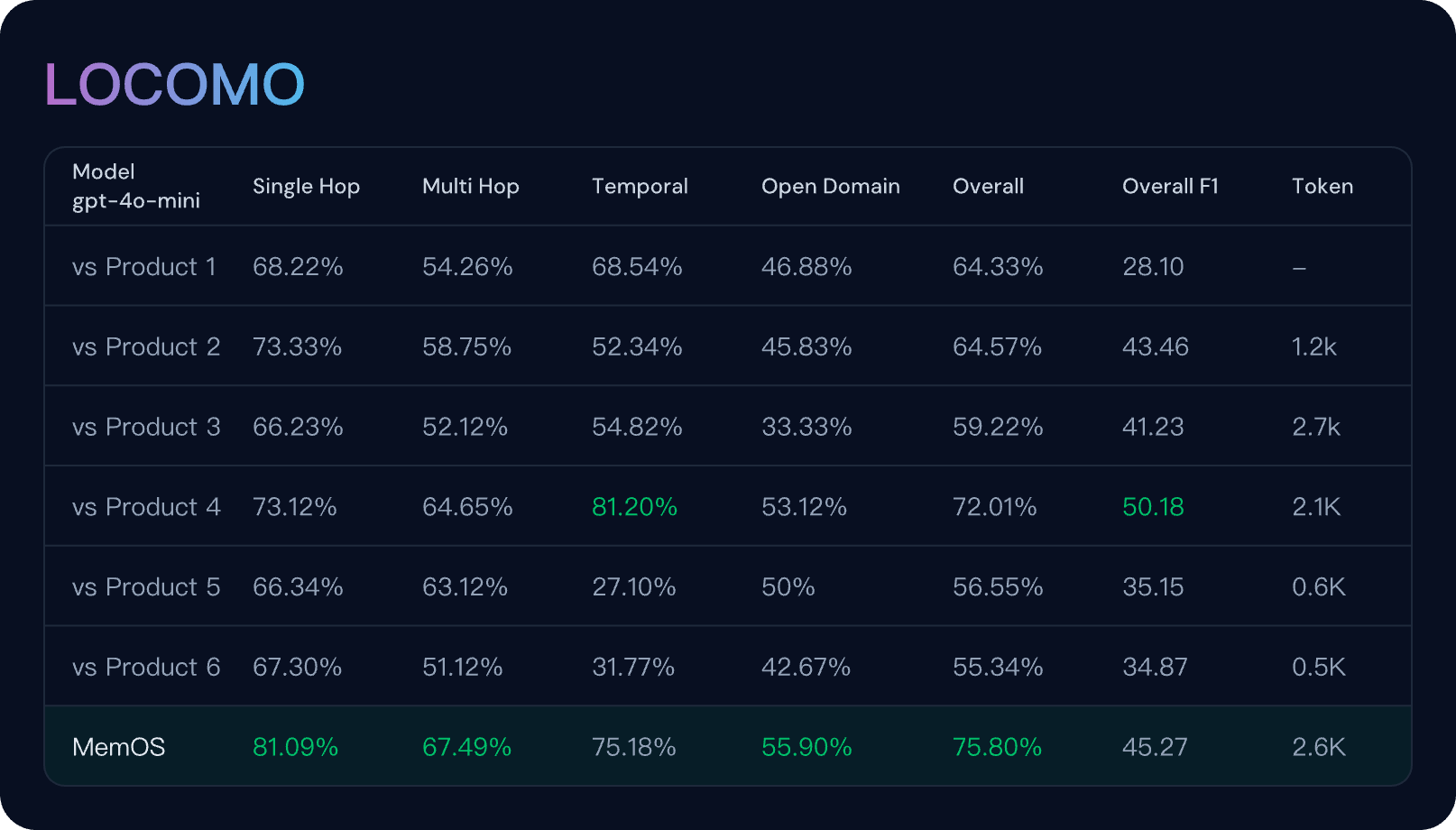Select the vs Product 5 row label

click(x=146, y=587)
